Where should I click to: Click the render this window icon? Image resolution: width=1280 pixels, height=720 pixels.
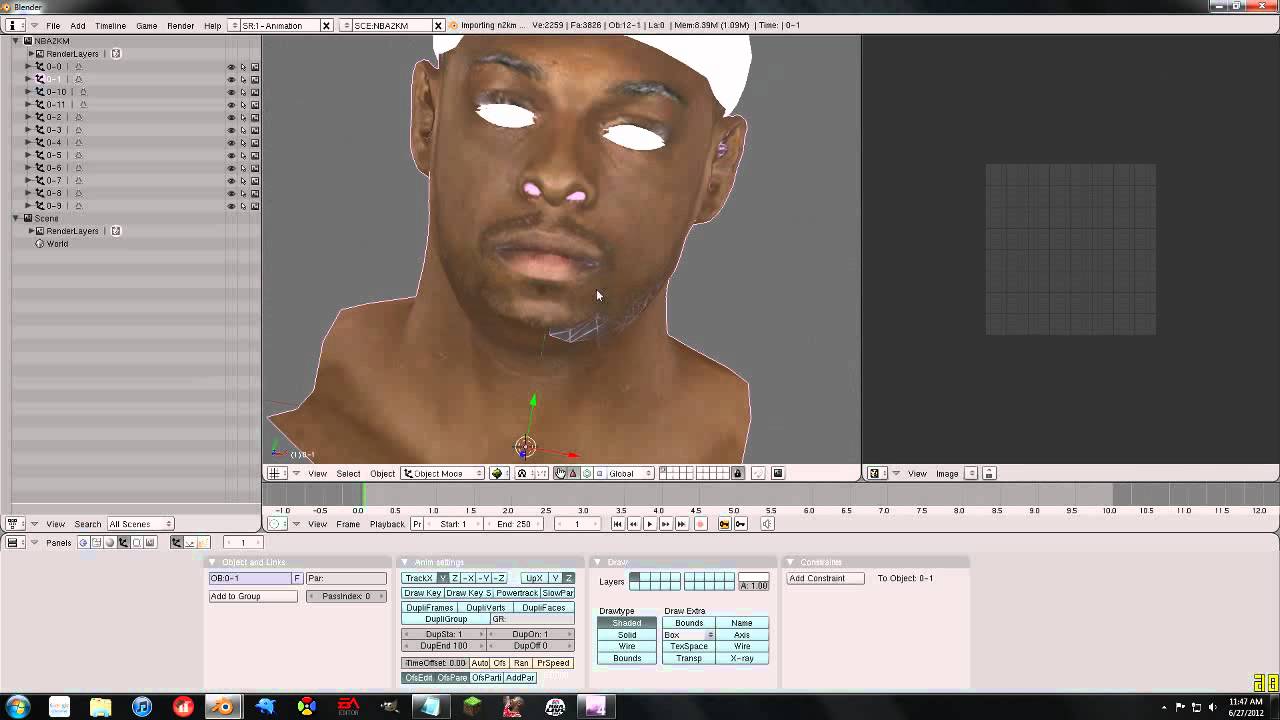(778, 473)
